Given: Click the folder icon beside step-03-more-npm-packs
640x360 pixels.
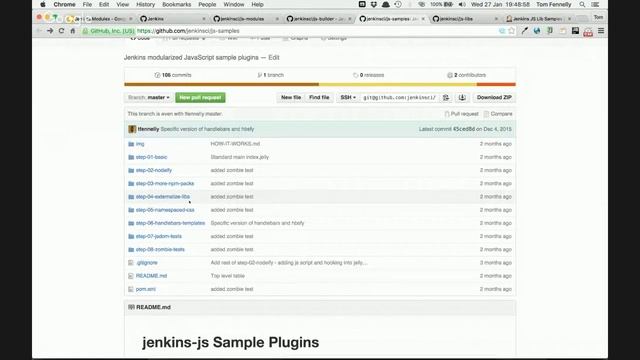Looking at the screenshot, I should (x=131, y=184).
